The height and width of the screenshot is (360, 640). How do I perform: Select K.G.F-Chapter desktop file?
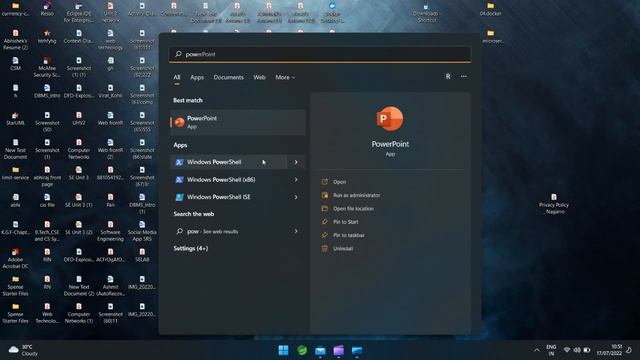[16, 228]
